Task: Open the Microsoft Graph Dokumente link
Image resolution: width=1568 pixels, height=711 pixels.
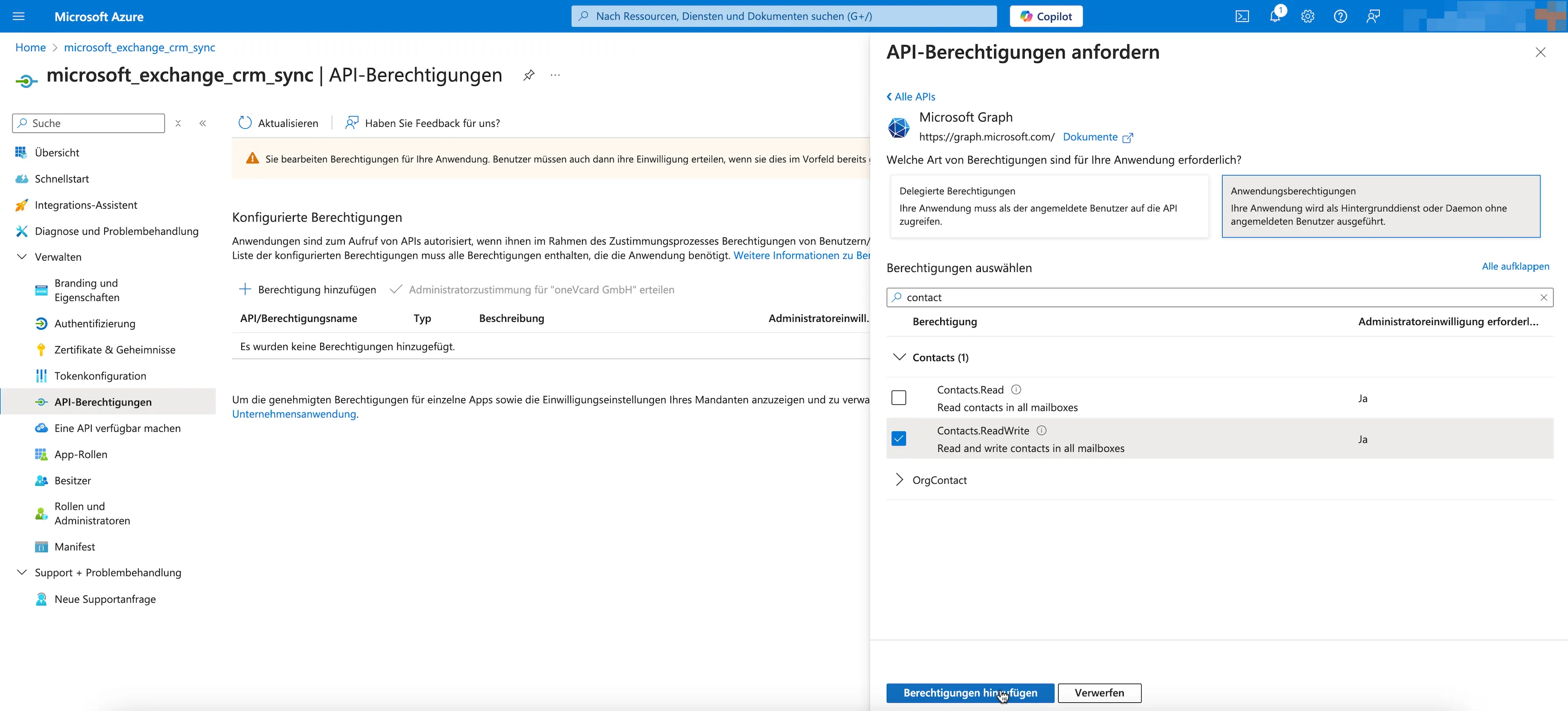Action: 1097,138
